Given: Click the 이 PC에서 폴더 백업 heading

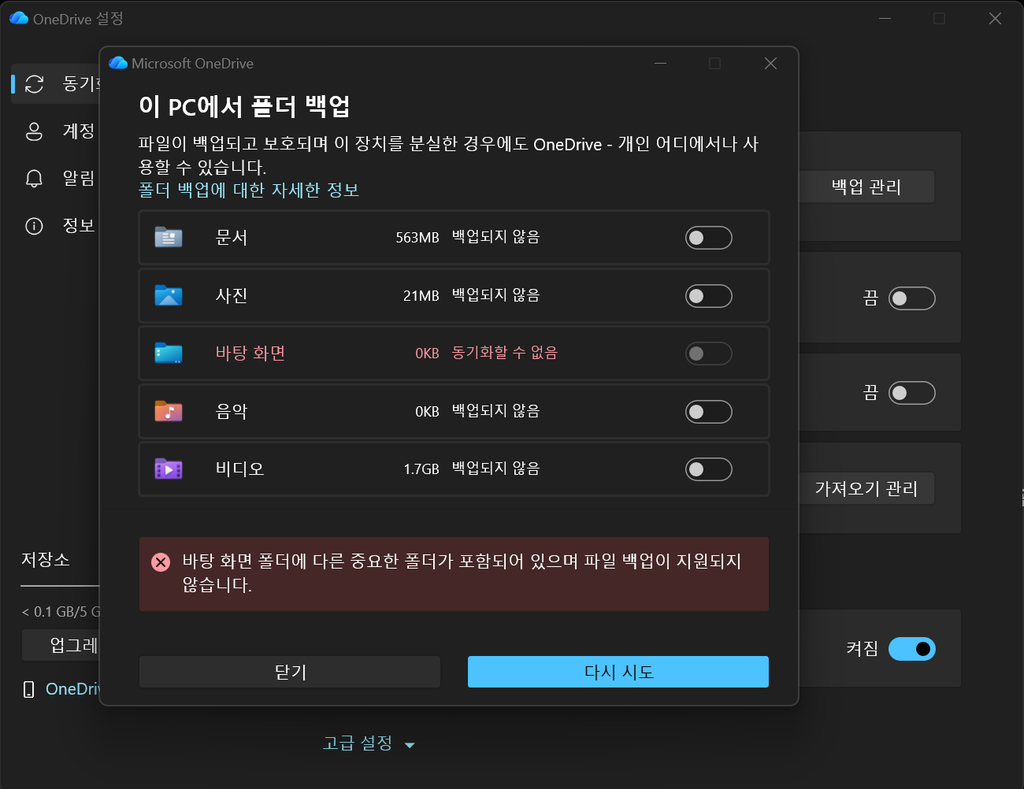Looking at the screenshot, I should 244,106.
